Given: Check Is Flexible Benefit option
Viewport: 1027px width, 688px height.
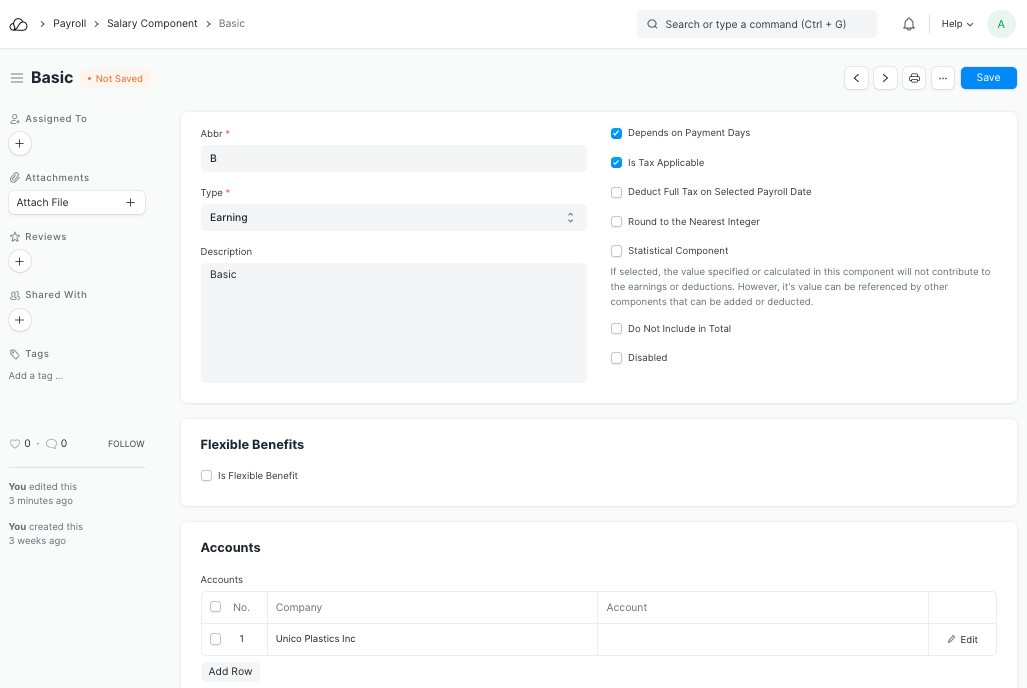Looking at the screenshot, I should pos(207,476).
